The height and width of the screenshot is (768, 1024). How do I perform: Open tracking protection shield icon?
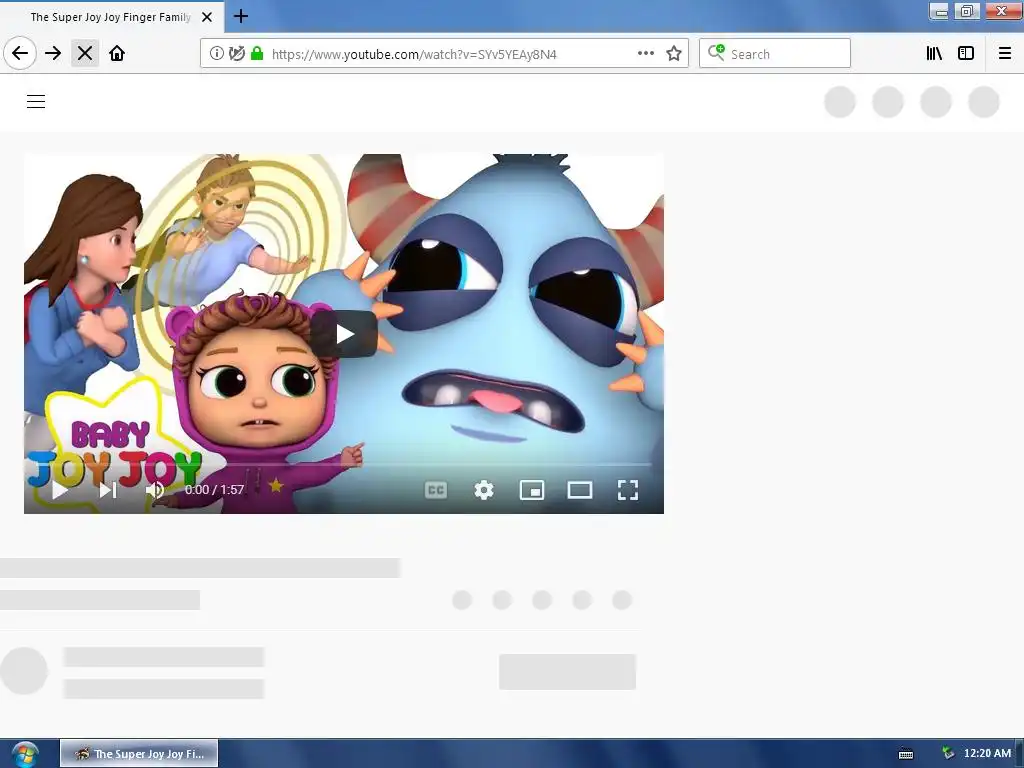(236, 54)
